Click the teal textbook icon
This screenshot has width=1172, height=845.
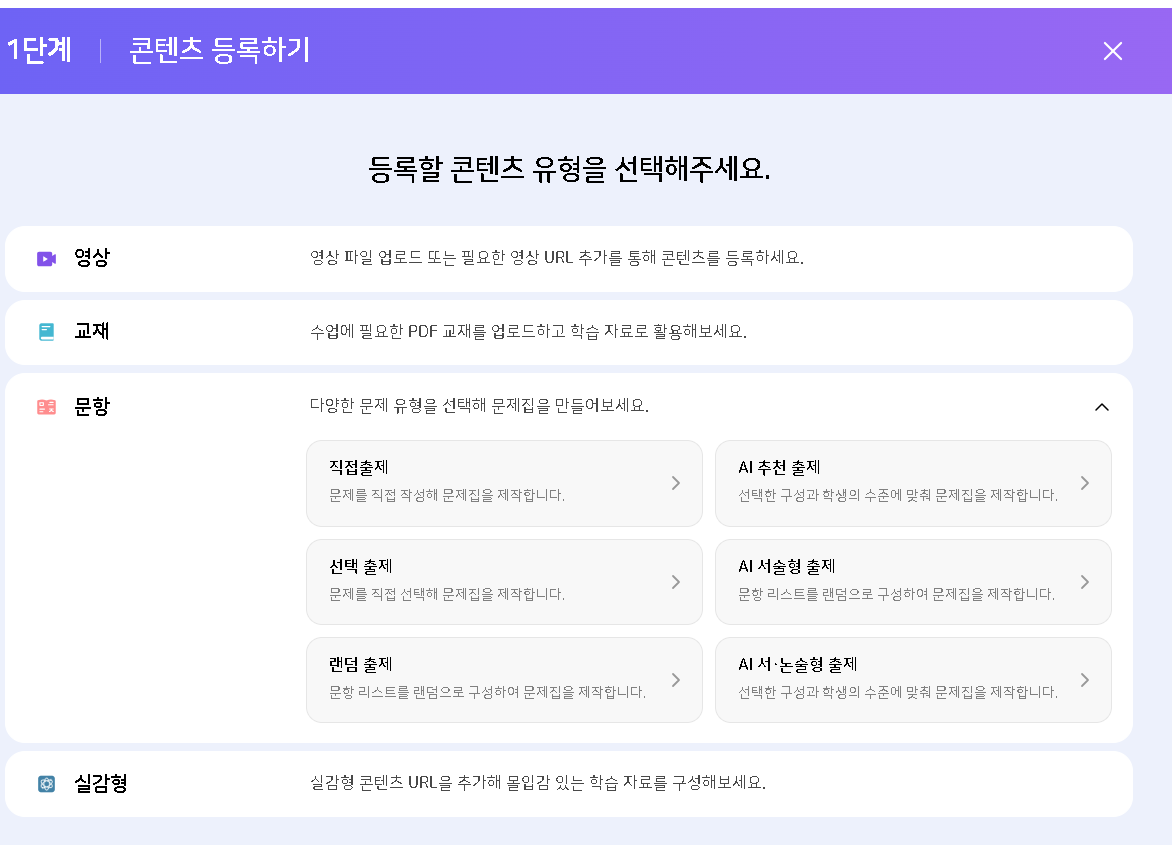46,332
